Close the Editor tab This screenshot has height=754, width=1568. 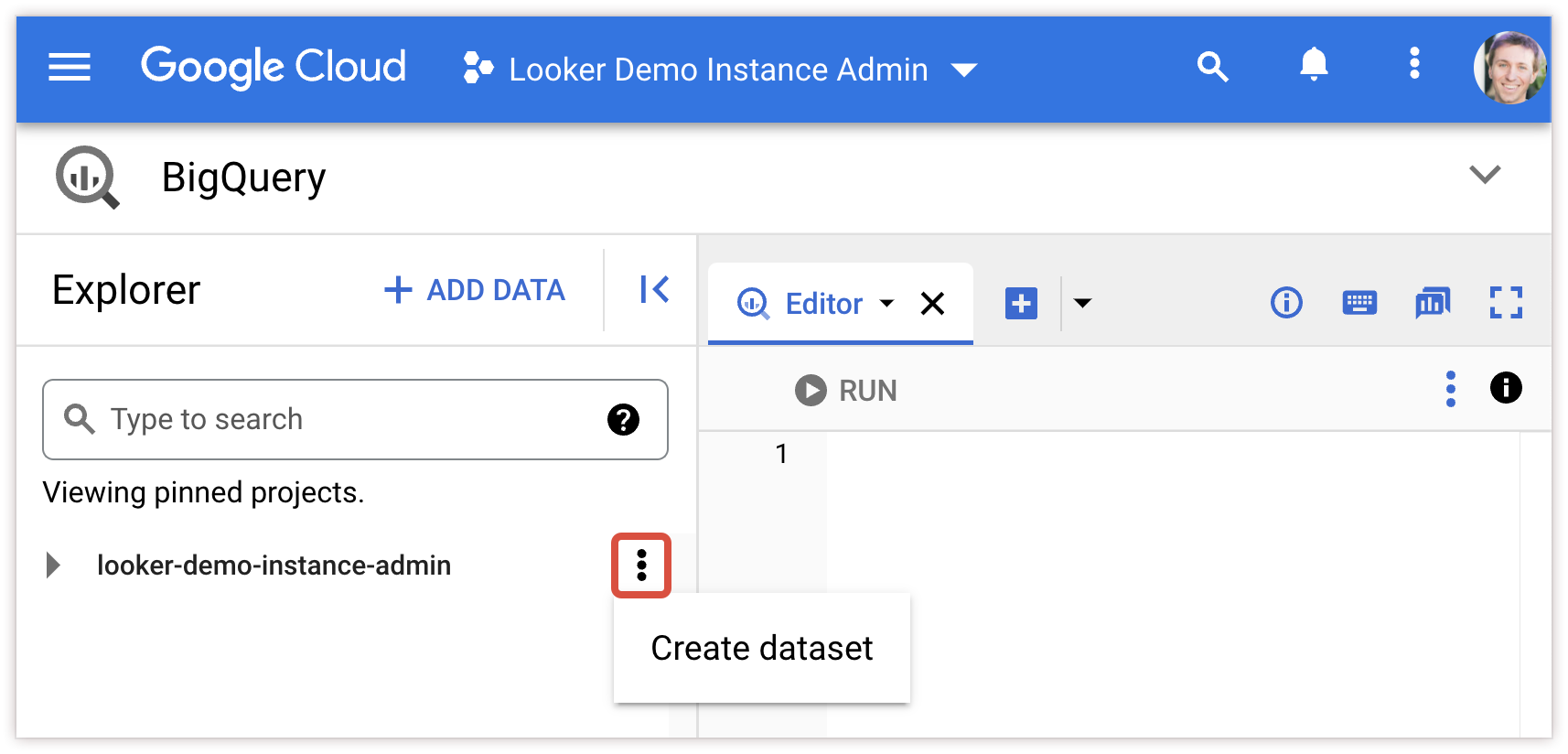point(932,304)
